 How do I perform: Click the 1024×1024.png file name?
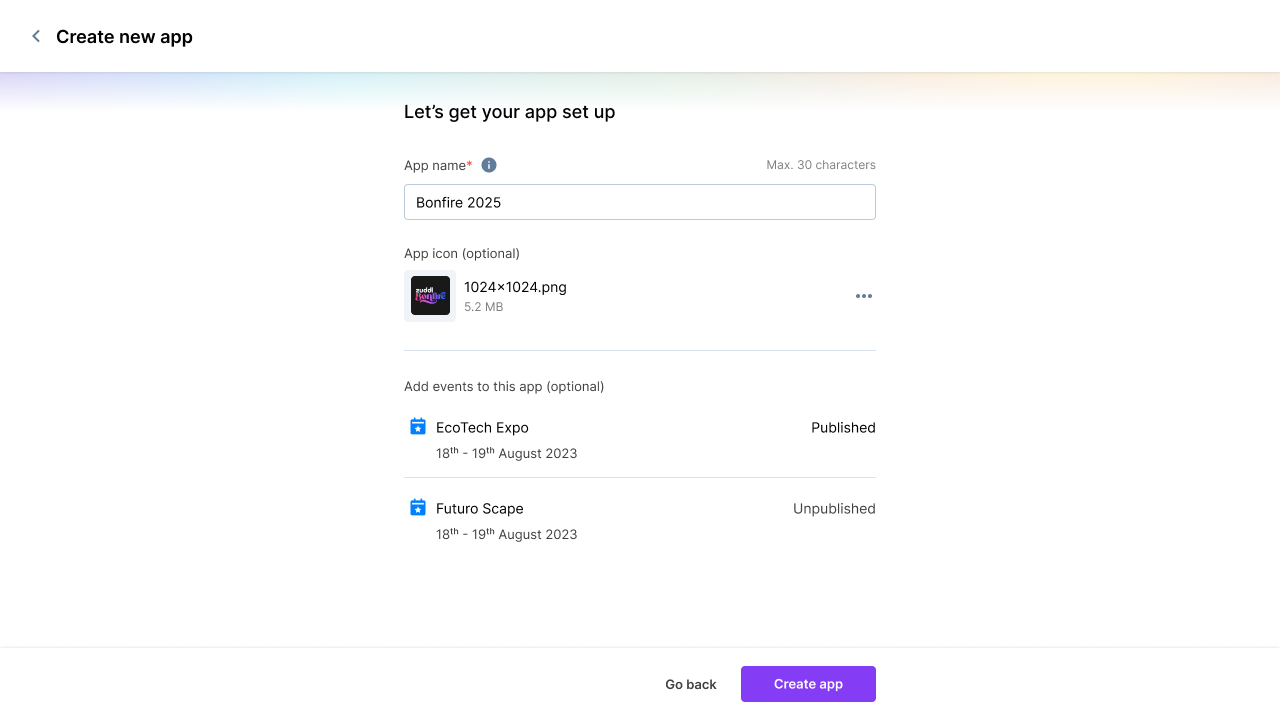pyautogui.click(x=515, y=287)
